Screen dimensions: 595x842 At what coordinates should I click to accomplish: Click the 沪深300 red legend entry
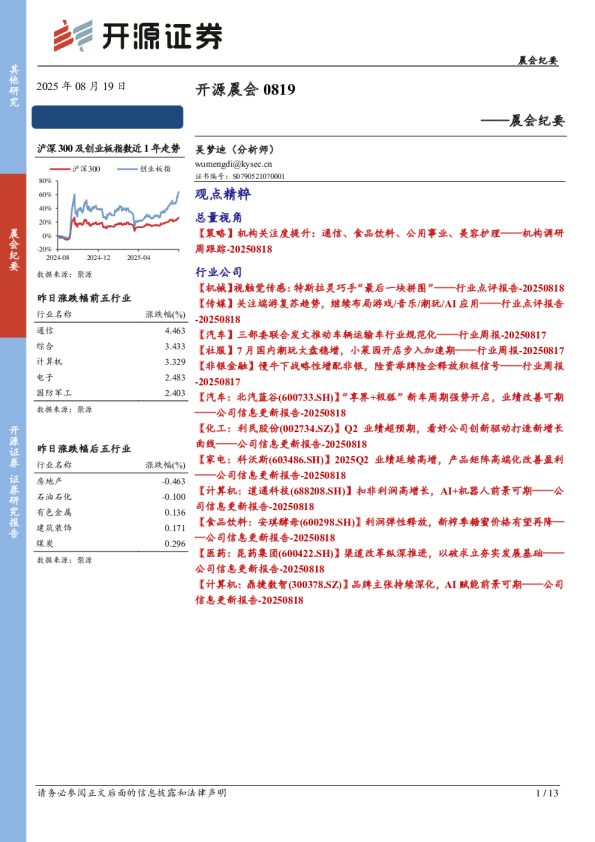coord(75,169)
